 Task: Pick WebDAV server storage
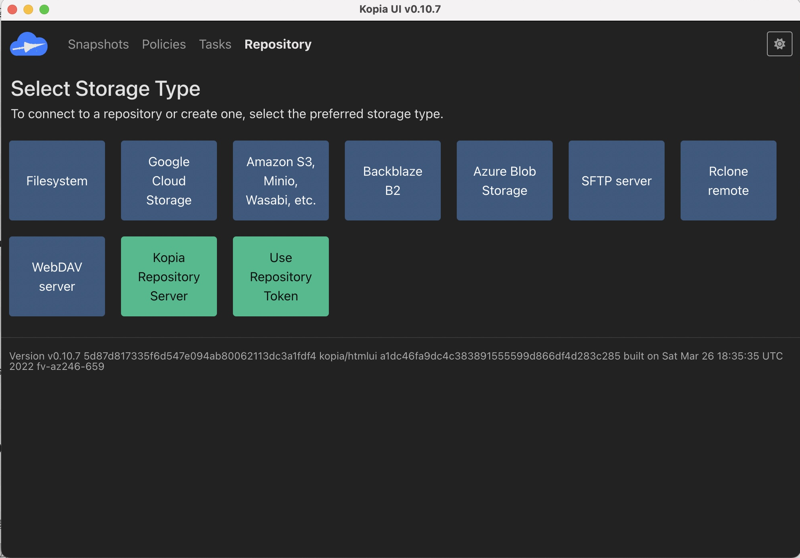click(57, 276)
